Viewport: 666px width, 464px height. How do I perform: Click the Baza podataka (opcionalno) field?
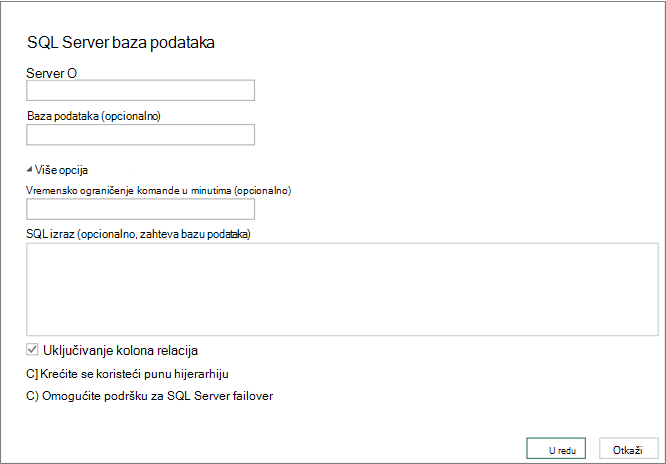[x=141, y=135]
